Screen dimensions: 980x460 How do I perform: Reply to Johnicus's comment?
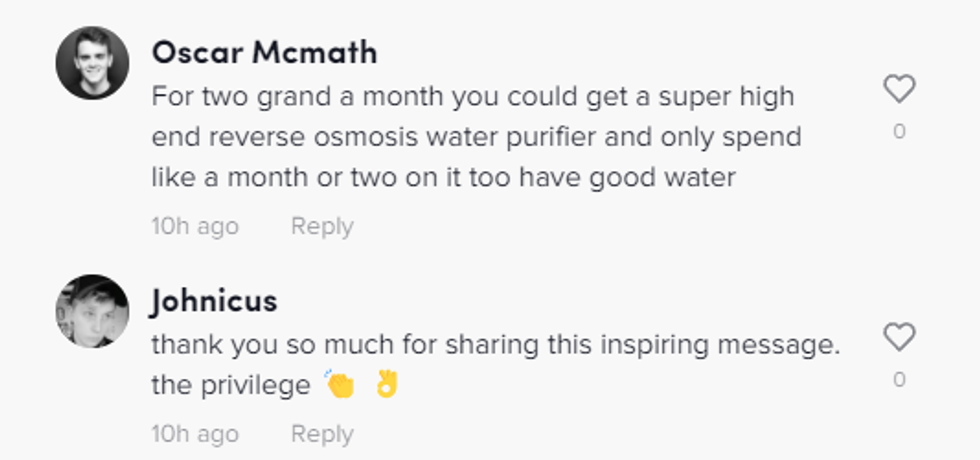click(321, 435)
